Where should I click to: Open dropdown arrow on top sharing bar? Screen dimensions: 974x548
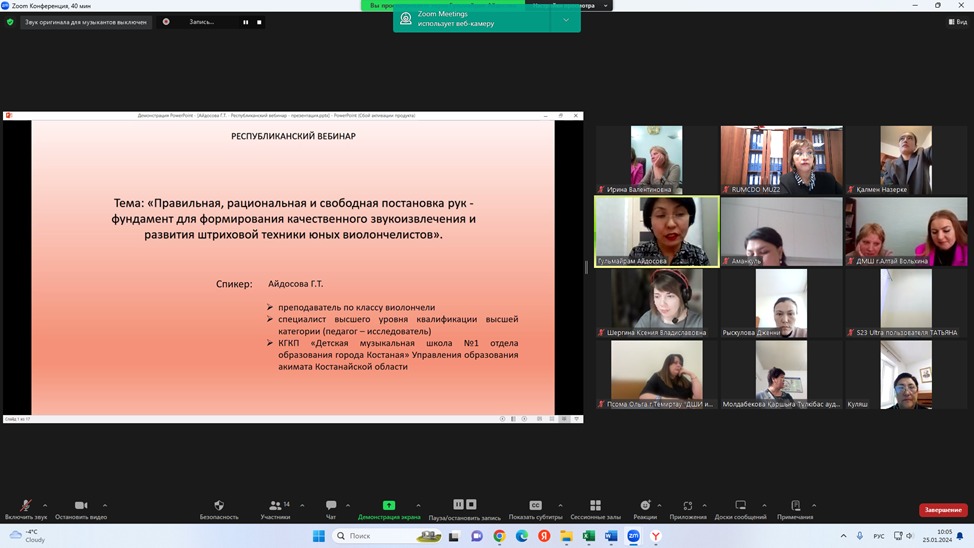pos(606,6)
